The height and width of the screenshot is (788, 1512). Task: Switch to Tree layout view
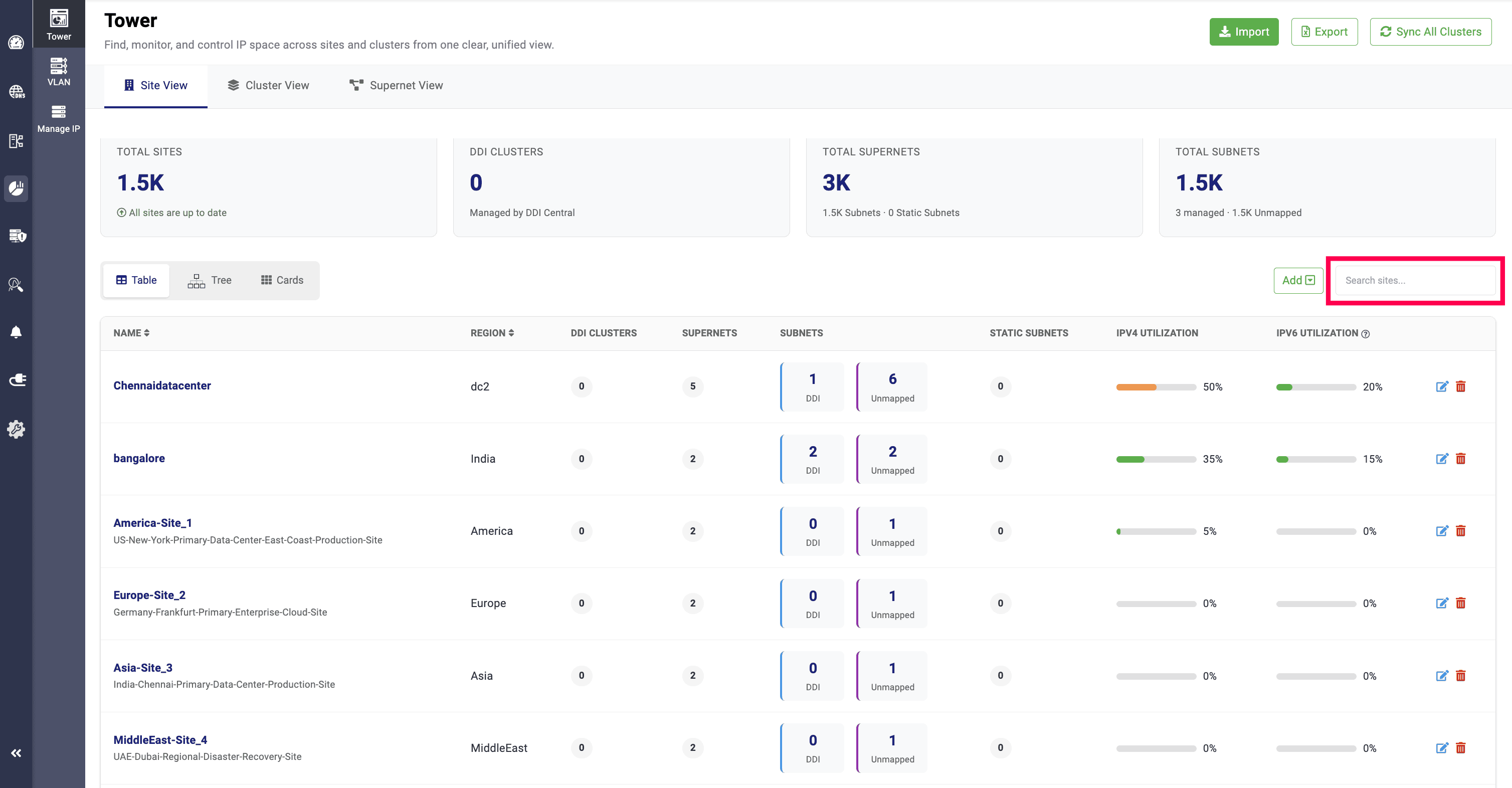pyautogui.click(x=210, y=281)
